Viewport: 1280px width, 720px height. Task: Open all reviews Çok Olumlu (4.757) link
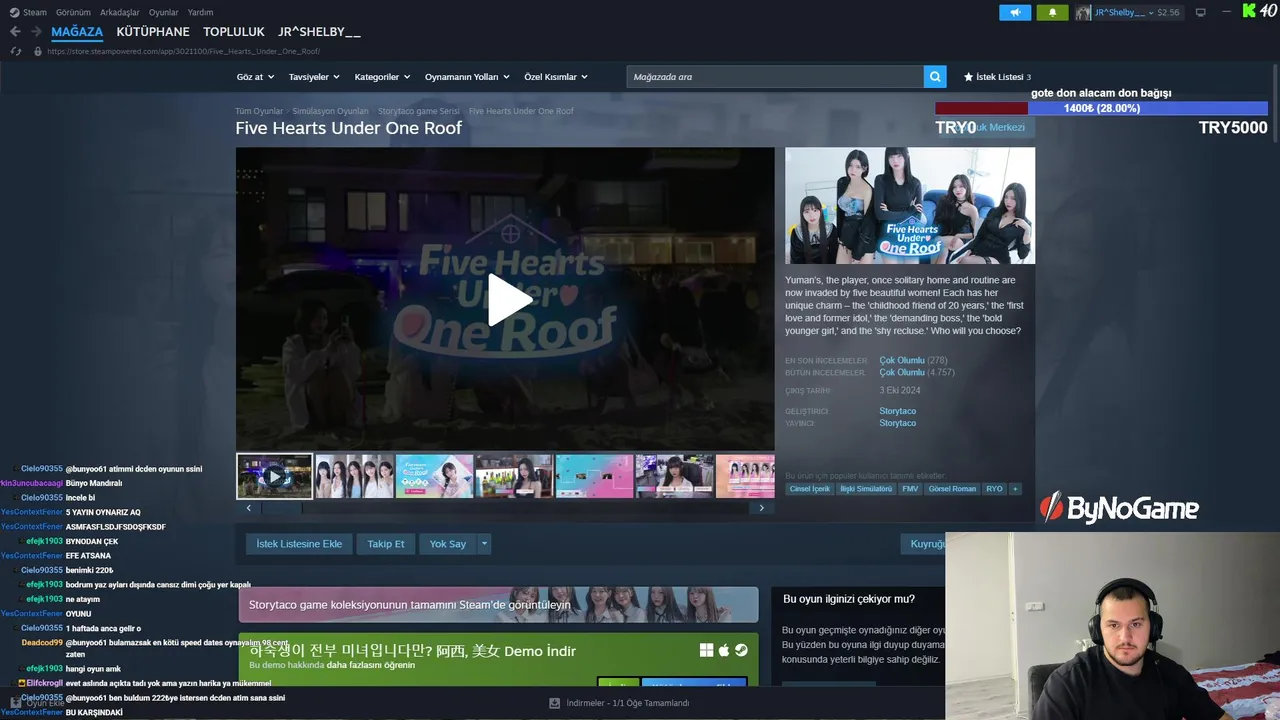pyautogui.click(x=917, y=372)
